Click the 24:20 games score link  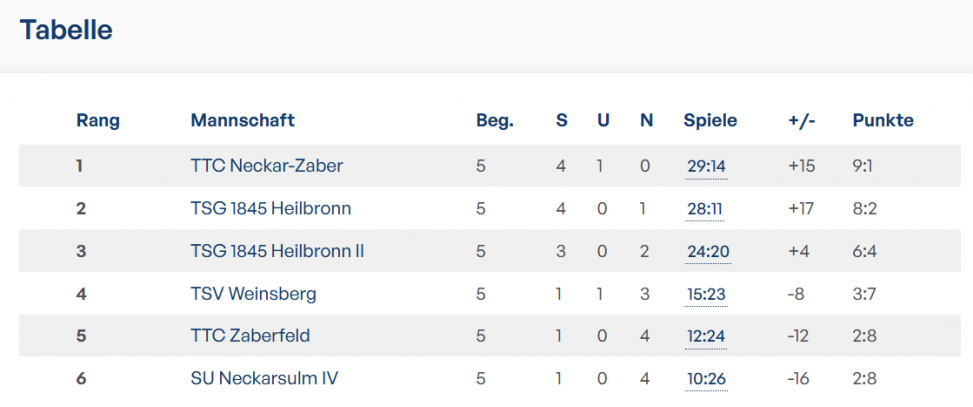click(708, 251)
